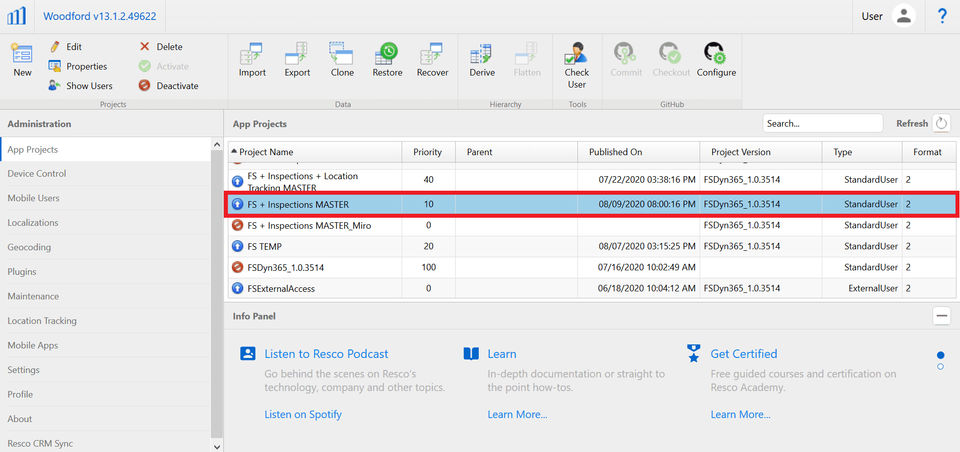Select App Projects in Administration menu
The height and width of the screenshot is (452, 960).
click(105, 149)
